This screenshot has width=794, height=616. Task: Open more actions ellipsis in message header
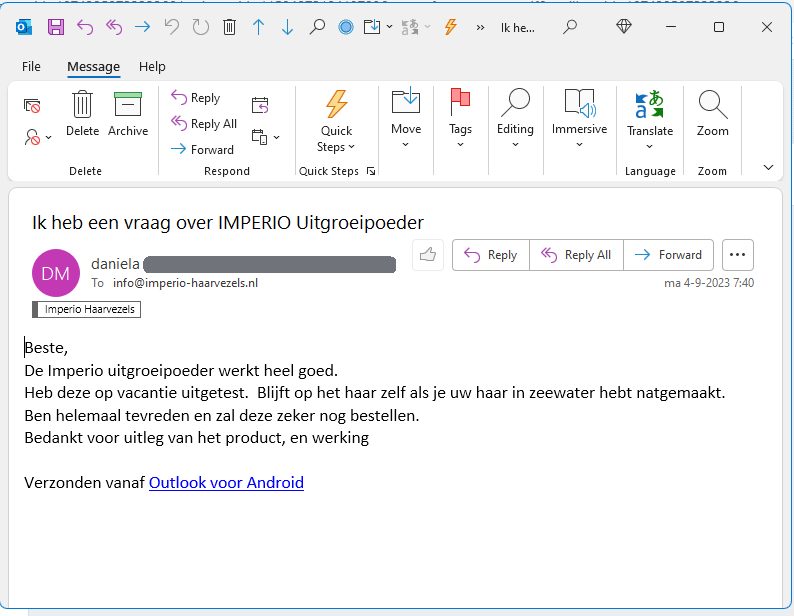tap(738, 255)
